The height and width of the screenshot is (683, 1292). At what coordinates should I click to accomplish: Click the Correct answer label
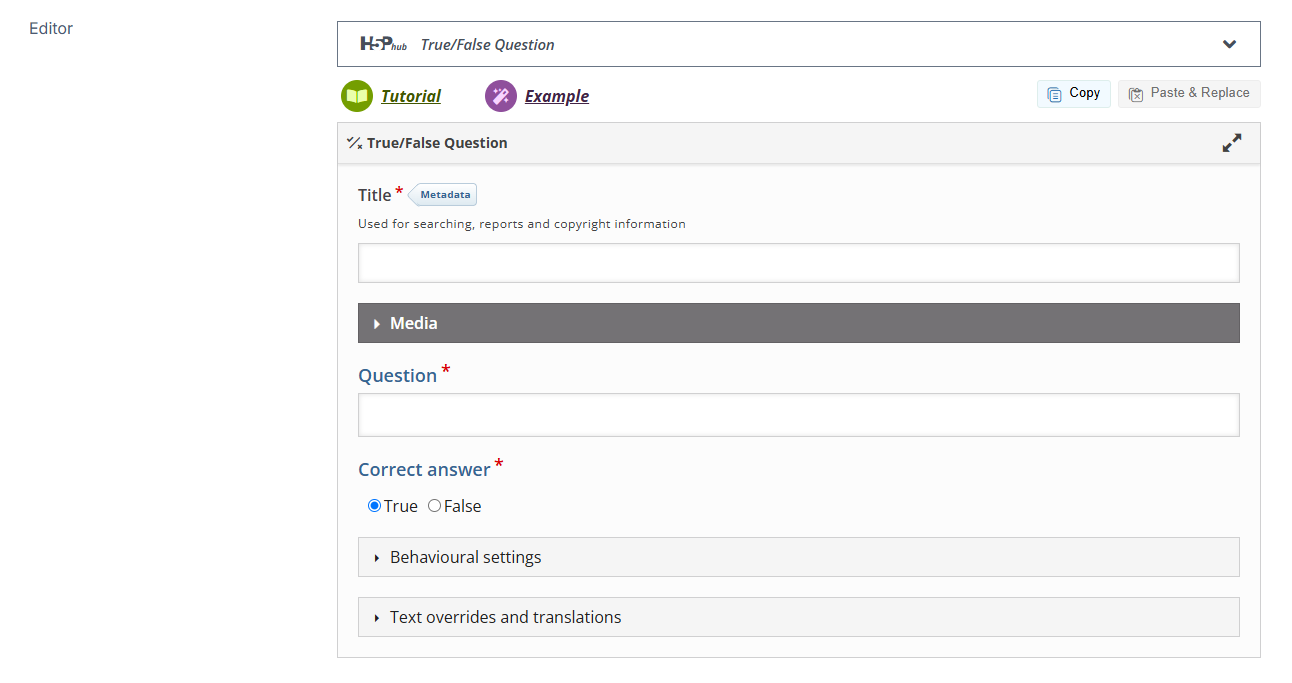(424, 469)
